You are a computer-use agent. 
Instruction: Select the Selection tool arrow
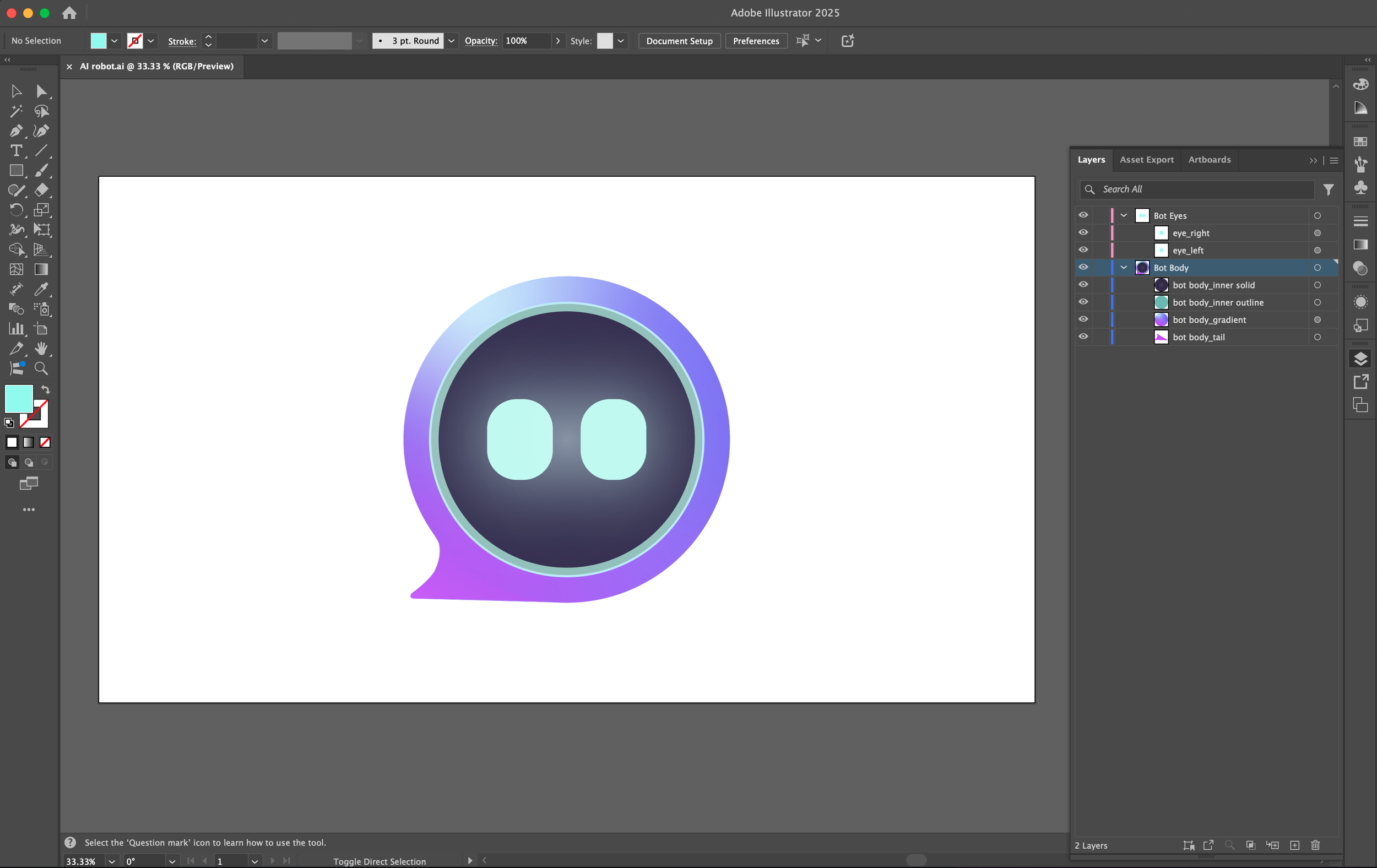[16, 91]
